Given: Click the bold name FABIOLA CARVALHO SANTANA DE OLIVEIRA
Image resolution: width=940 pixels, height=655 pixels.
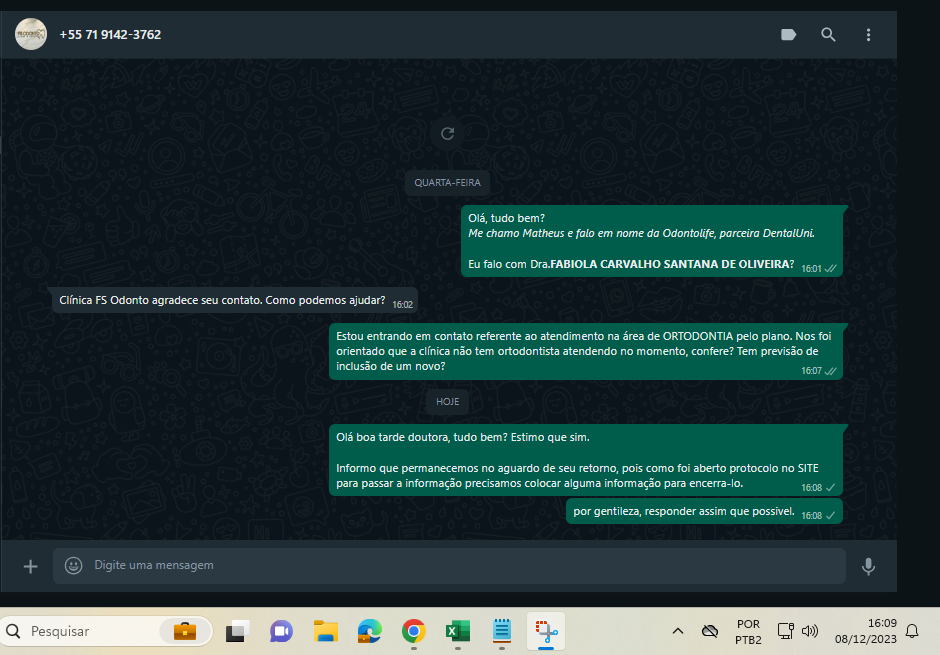Looking at the screenshot, I should tap(671, 264).
